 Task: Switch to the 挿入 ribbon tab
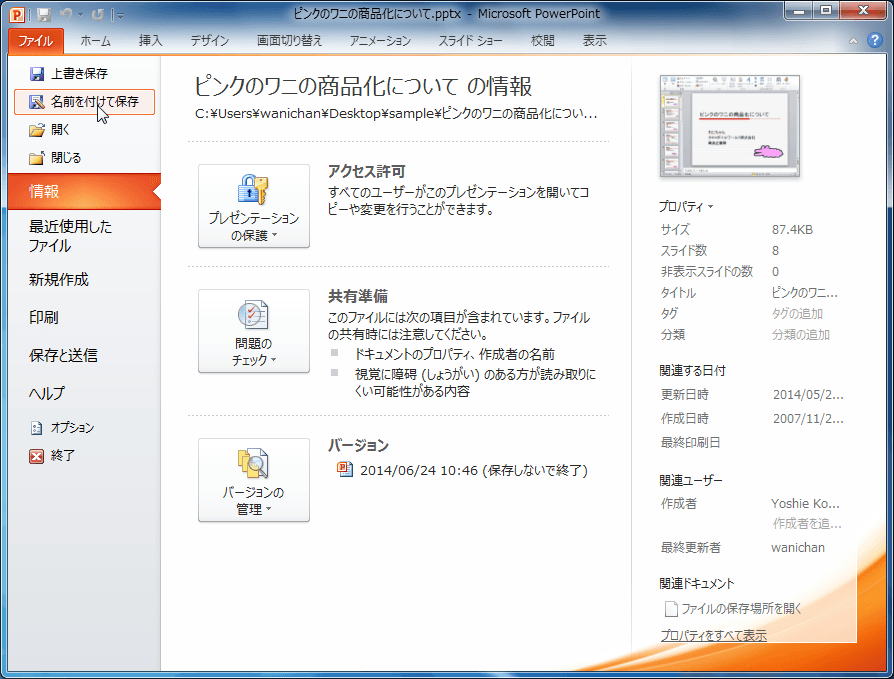point(151,41)
